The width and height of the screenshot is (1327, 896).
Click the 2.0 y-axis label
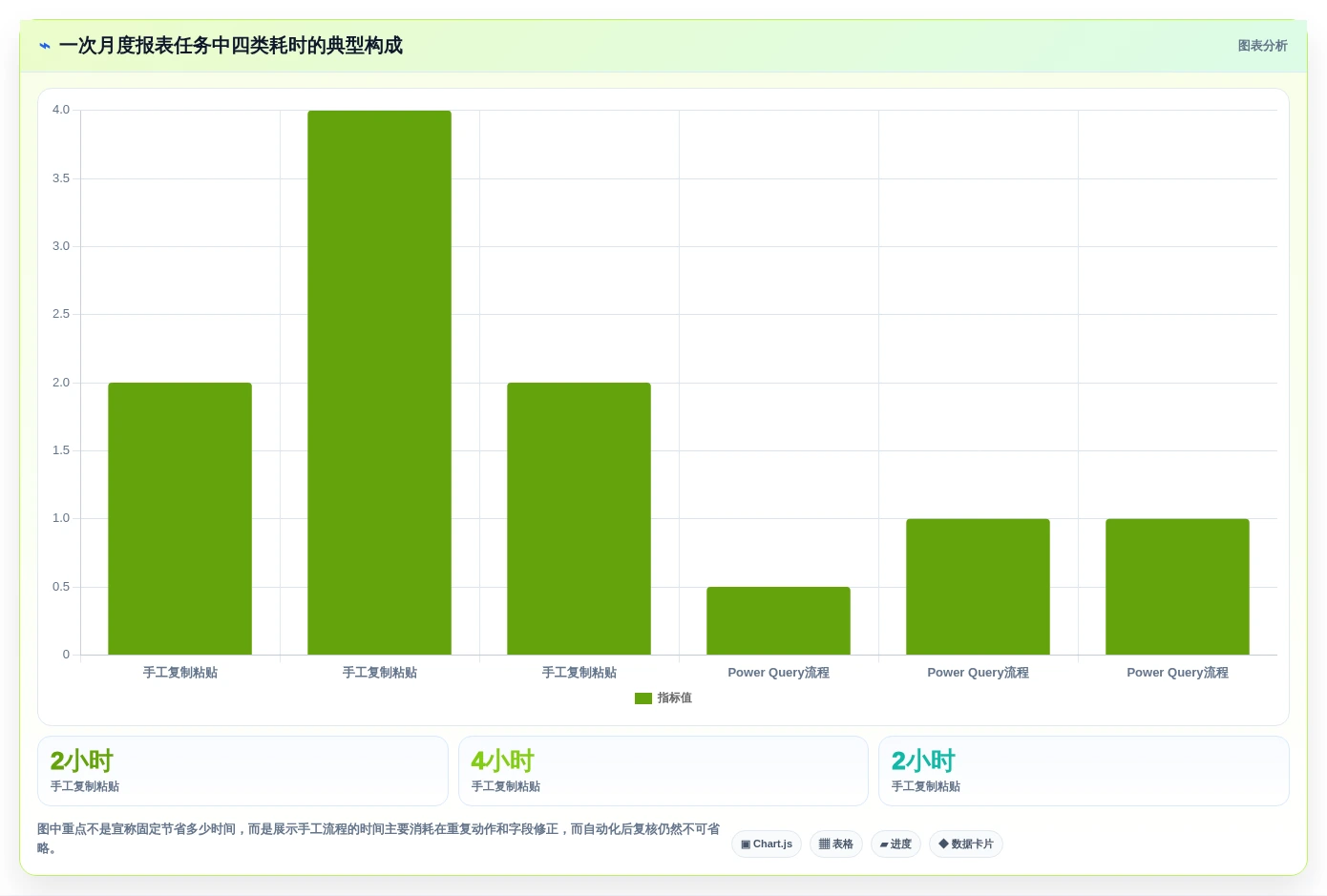(x=61, y=383)
